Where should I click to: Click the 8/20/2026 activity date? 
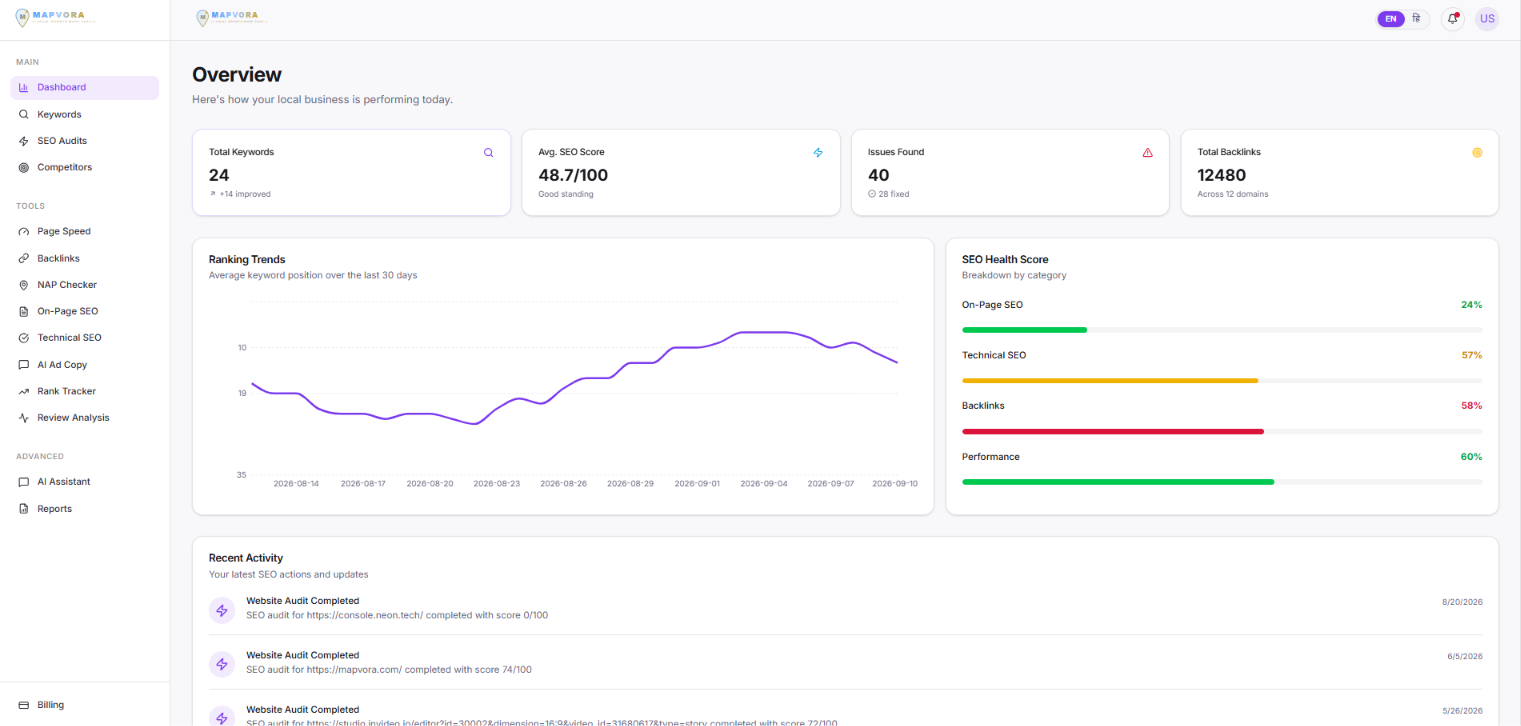coord(1462,602)
